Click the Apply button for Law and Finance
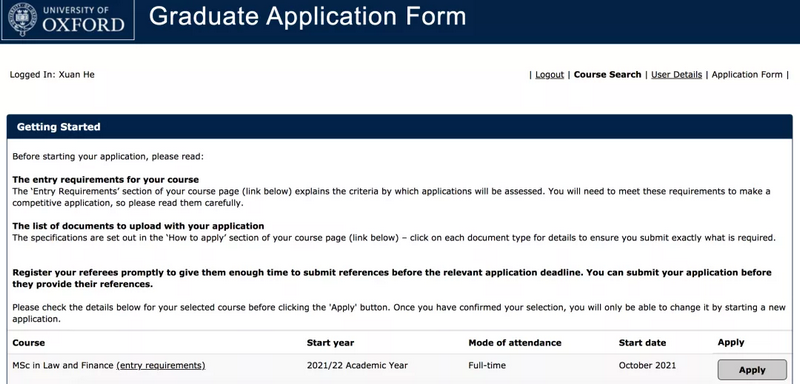The image size is (800, 384). coord(752,370)
